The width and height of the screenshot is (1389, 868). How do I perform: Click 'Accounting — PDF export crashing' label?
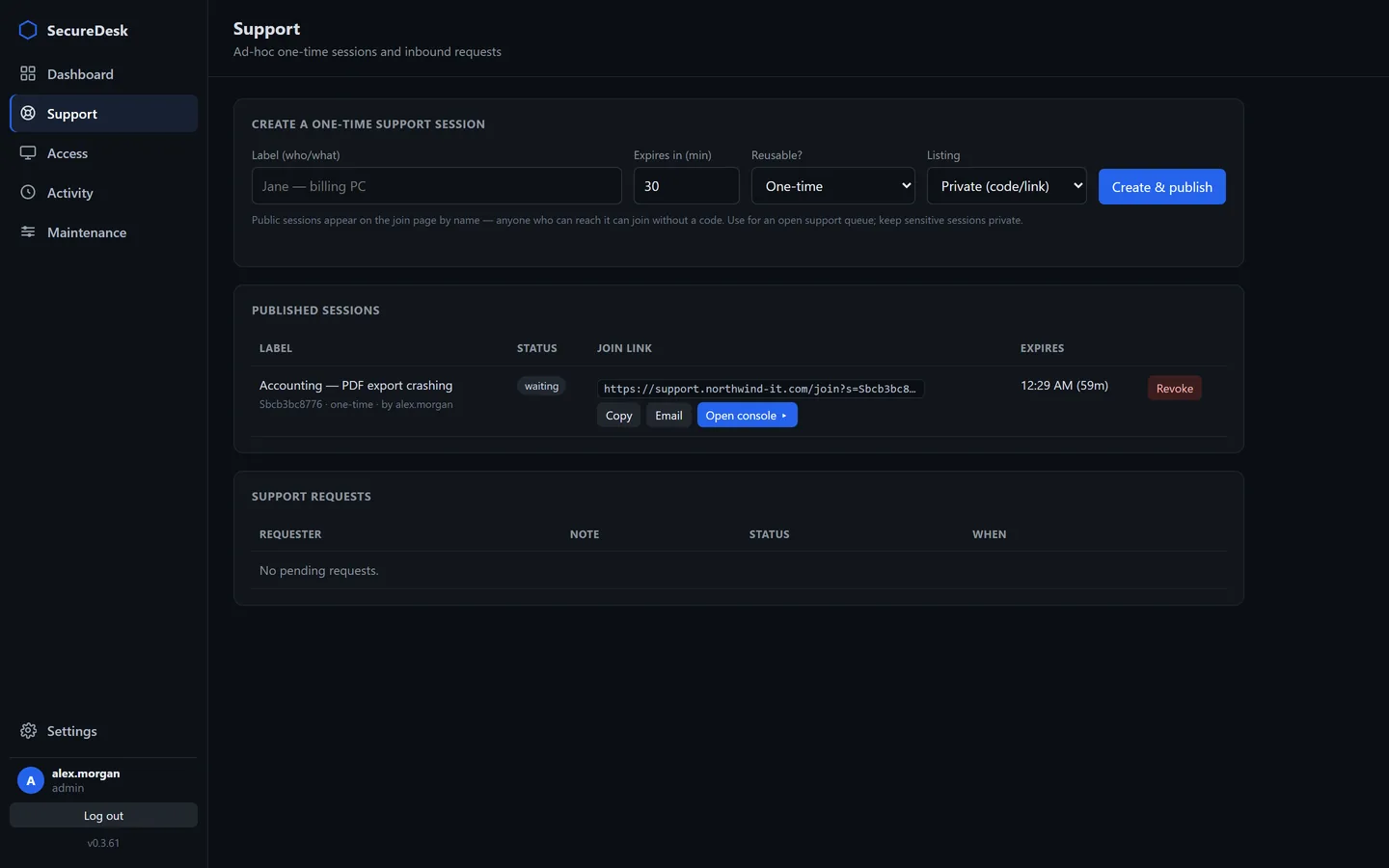point(356,385)
